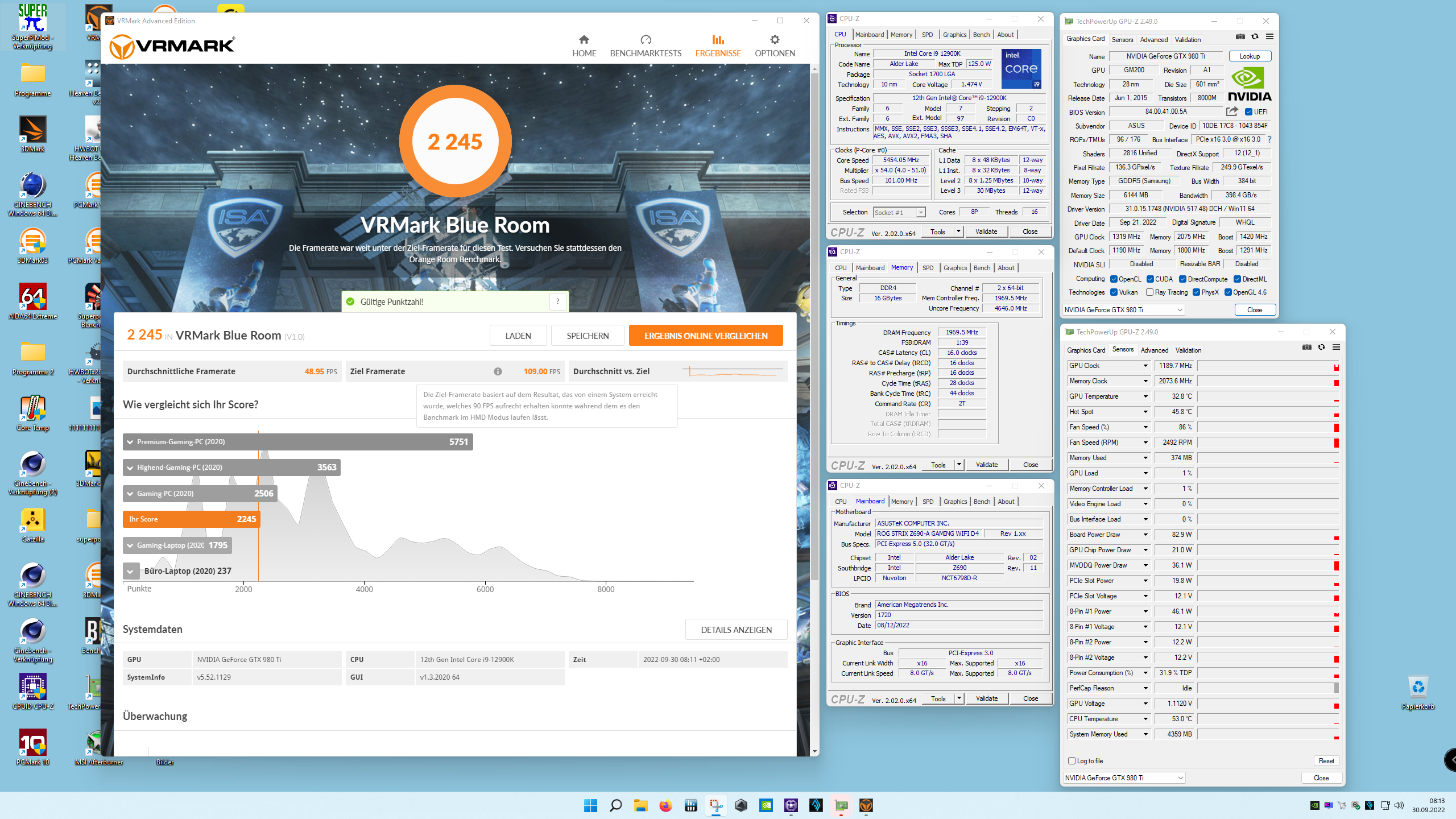Open PCMark 10 desktop icon

[33, 748]
